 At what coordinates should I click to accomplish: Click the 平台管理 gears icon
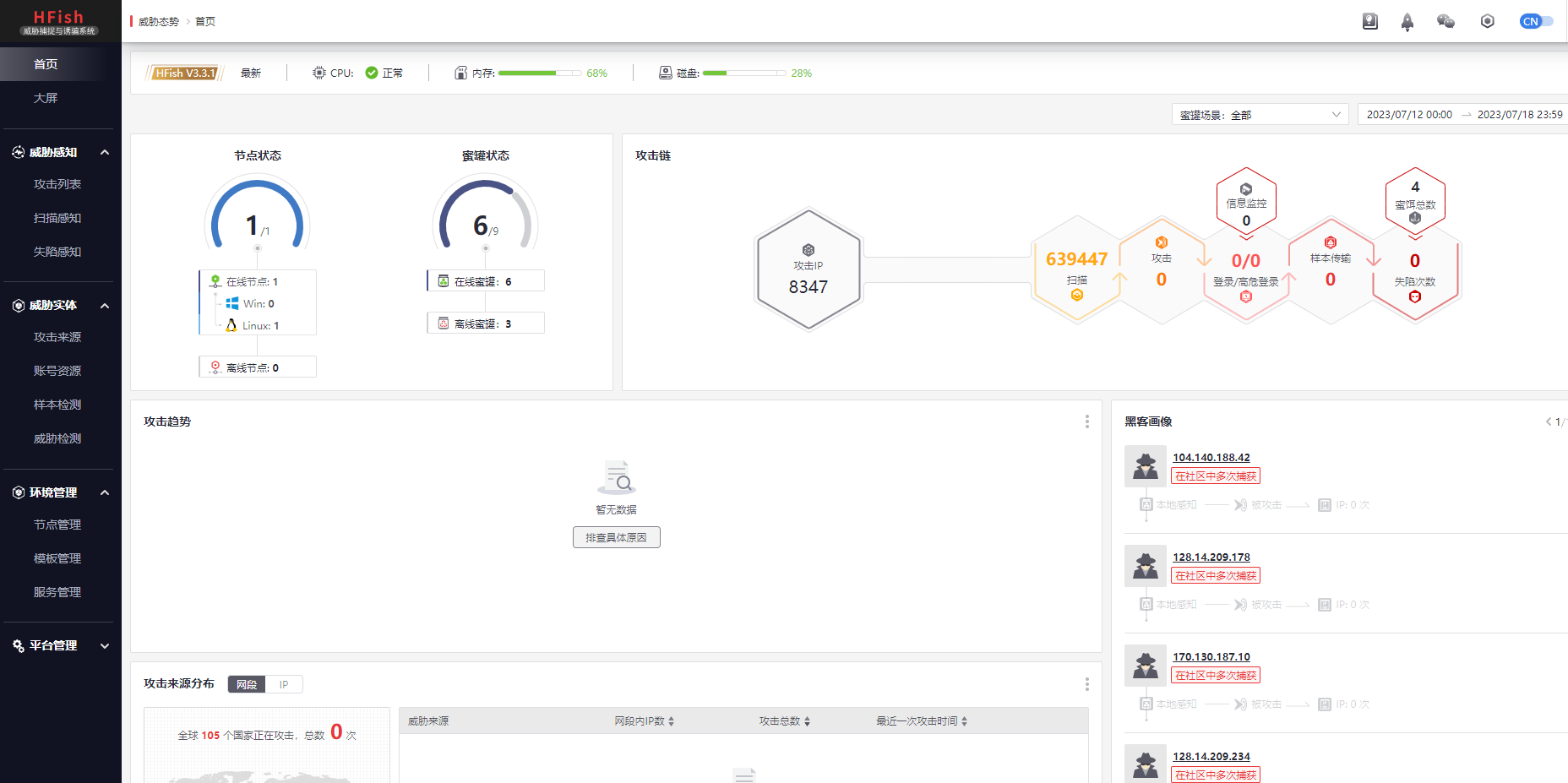click(x=19, y=645)
